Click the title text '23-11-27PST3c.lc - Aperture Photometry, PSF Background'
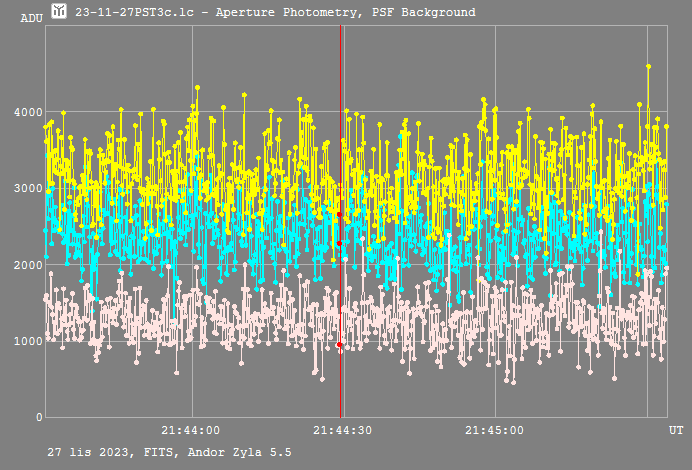This screenshot has height=470, width=692. point(275,12)
